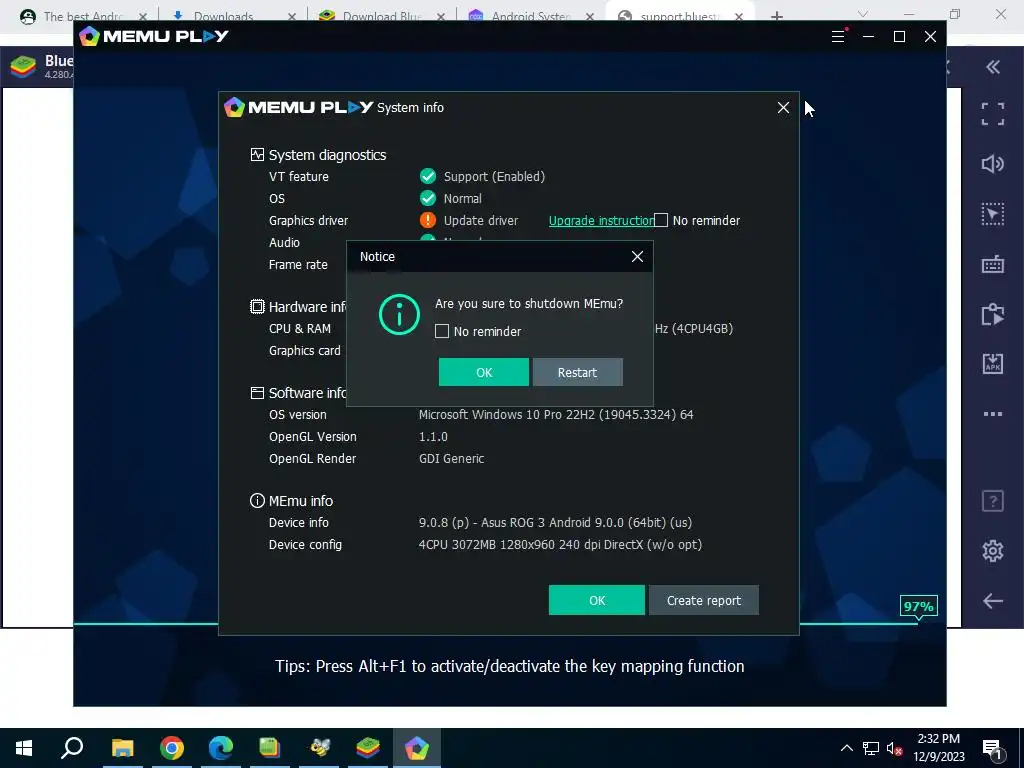
Task: Install APK via MEmu sidebar APK icon
Action: tap(993, 364)
